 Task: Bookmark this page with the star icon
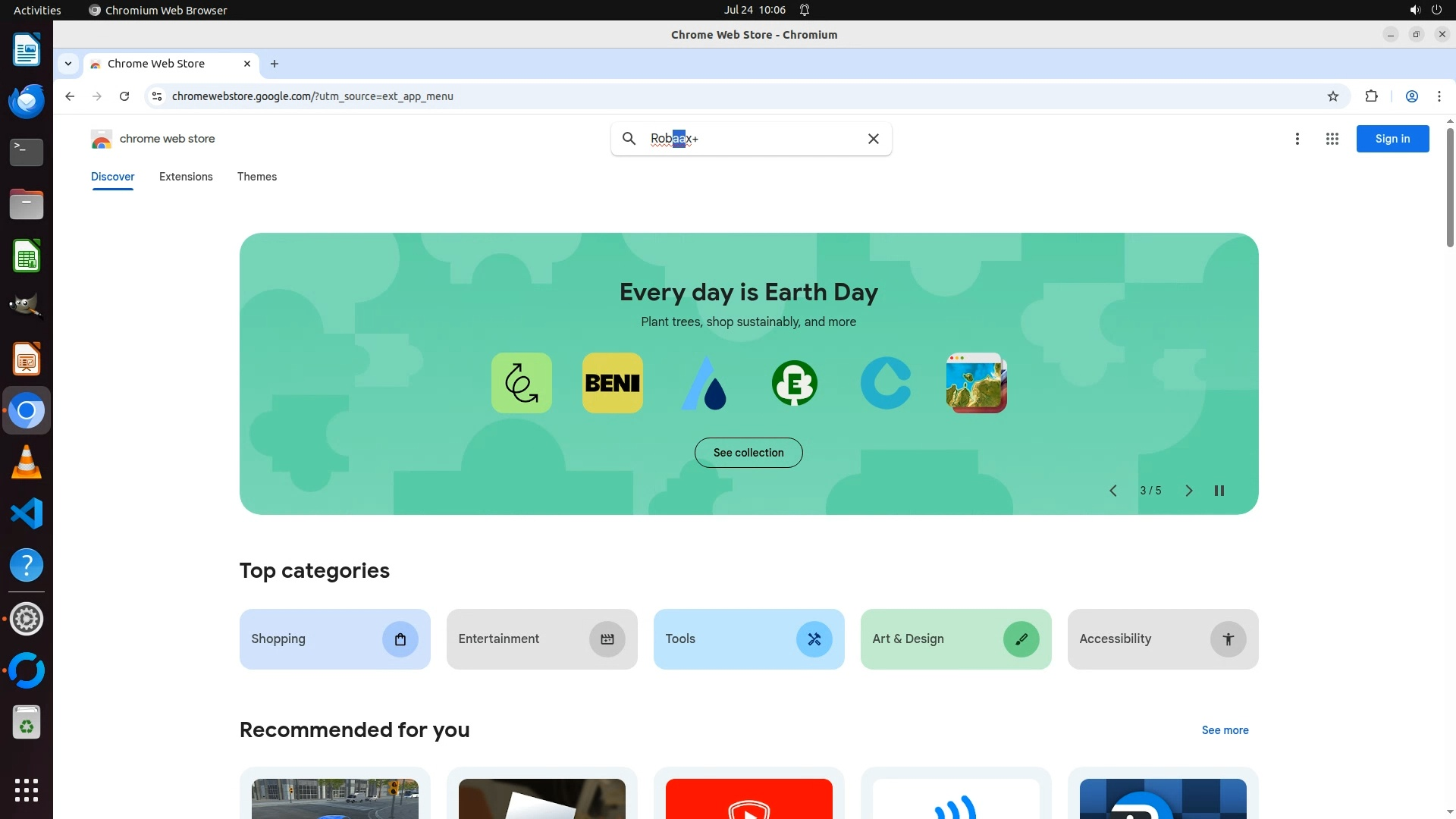[1333, 96]
